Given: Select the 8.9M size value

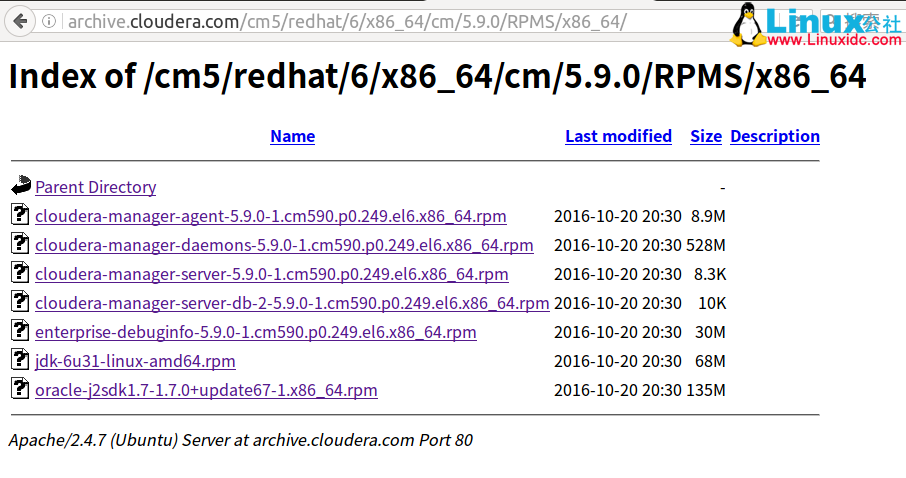Looking at the screenshot, I should [708, 216].
